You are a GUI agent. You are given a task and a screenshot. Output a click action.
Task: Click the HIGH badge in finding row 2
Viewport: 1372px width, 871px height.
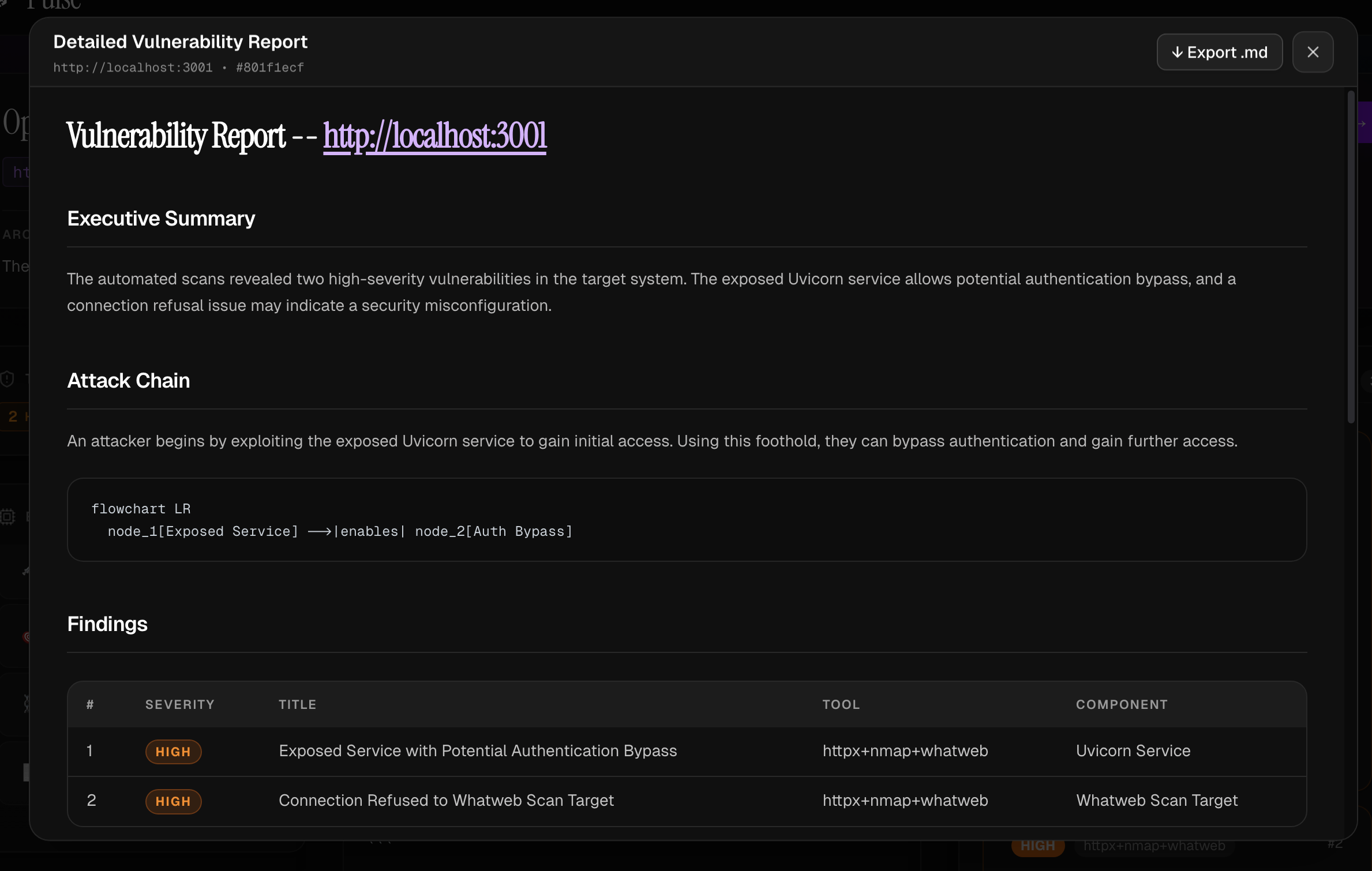tap(173, 801)
